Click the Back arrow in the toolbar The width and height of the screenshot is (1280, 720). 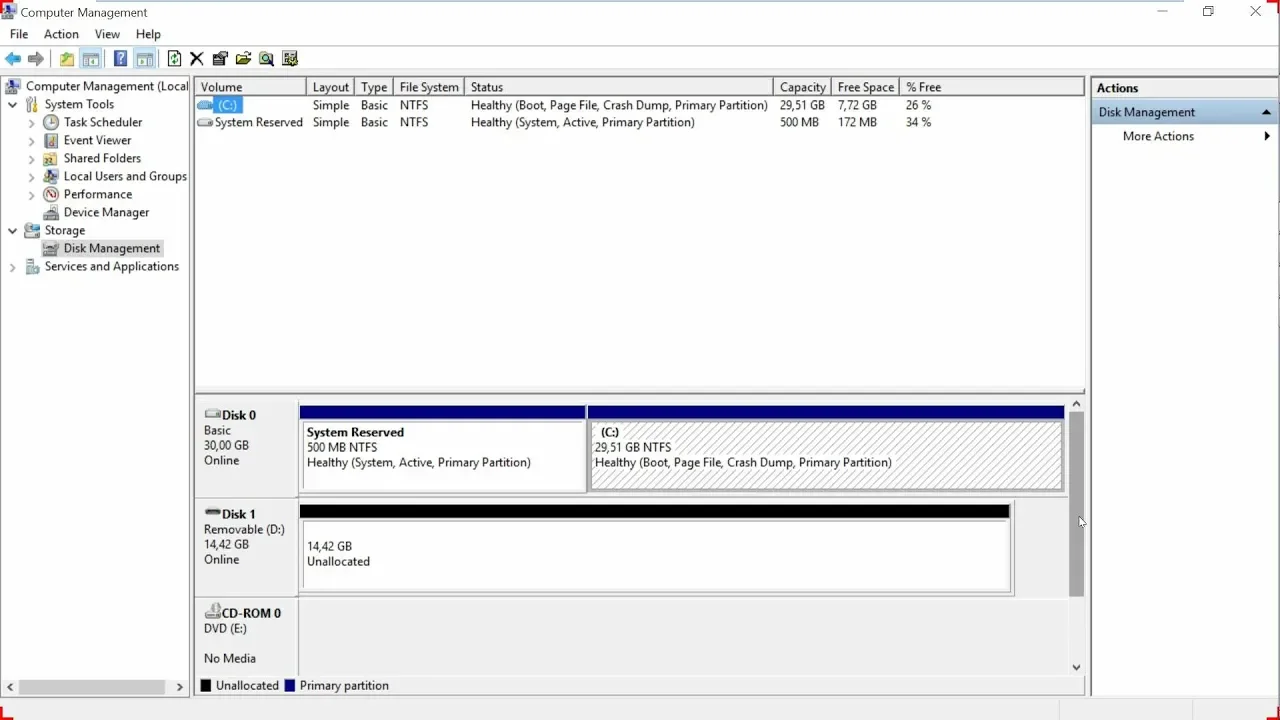(13, 59)
